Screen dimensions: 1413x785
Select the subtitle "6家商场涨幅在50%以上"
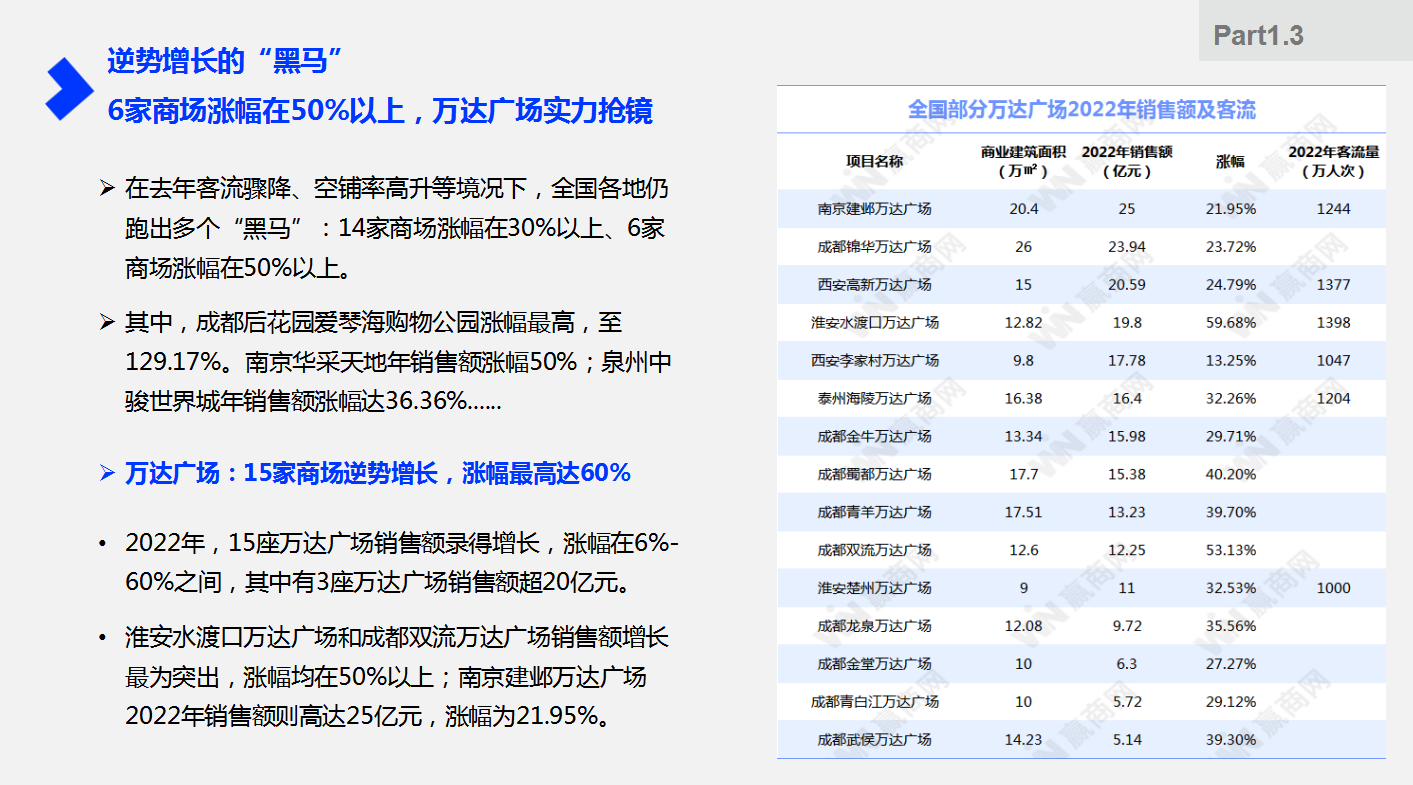[x=380, y=110]
